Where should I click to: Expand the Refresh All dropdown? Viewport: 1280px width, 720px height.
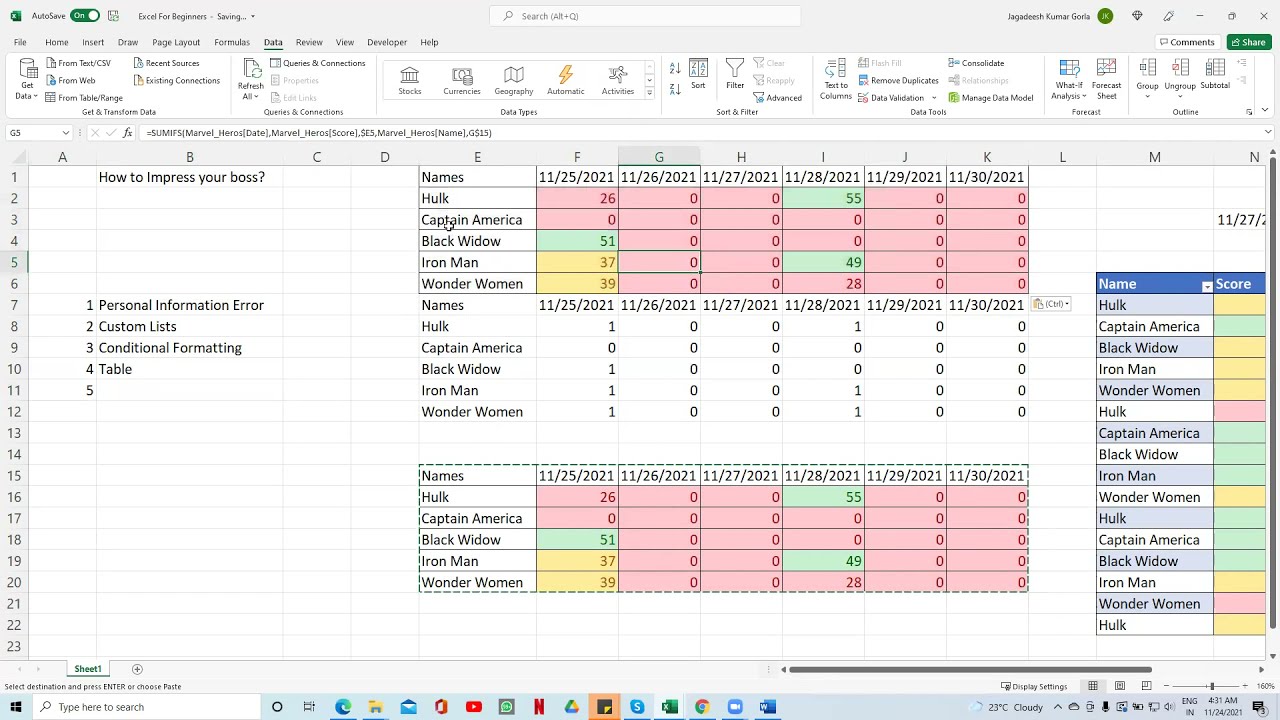tap(250, 91)
